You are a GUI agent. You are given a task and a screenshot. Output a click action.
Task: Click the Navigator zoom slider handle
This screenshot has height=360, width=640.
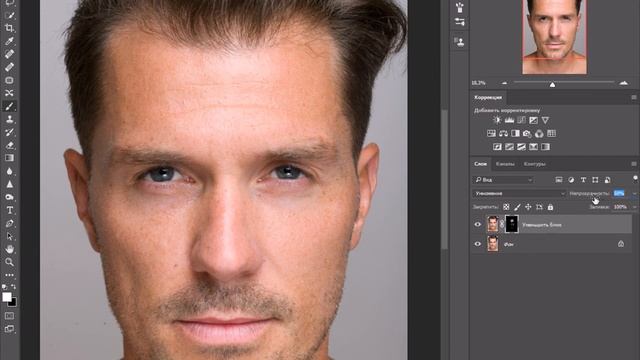pyautogui.click(x=552, y=84)
